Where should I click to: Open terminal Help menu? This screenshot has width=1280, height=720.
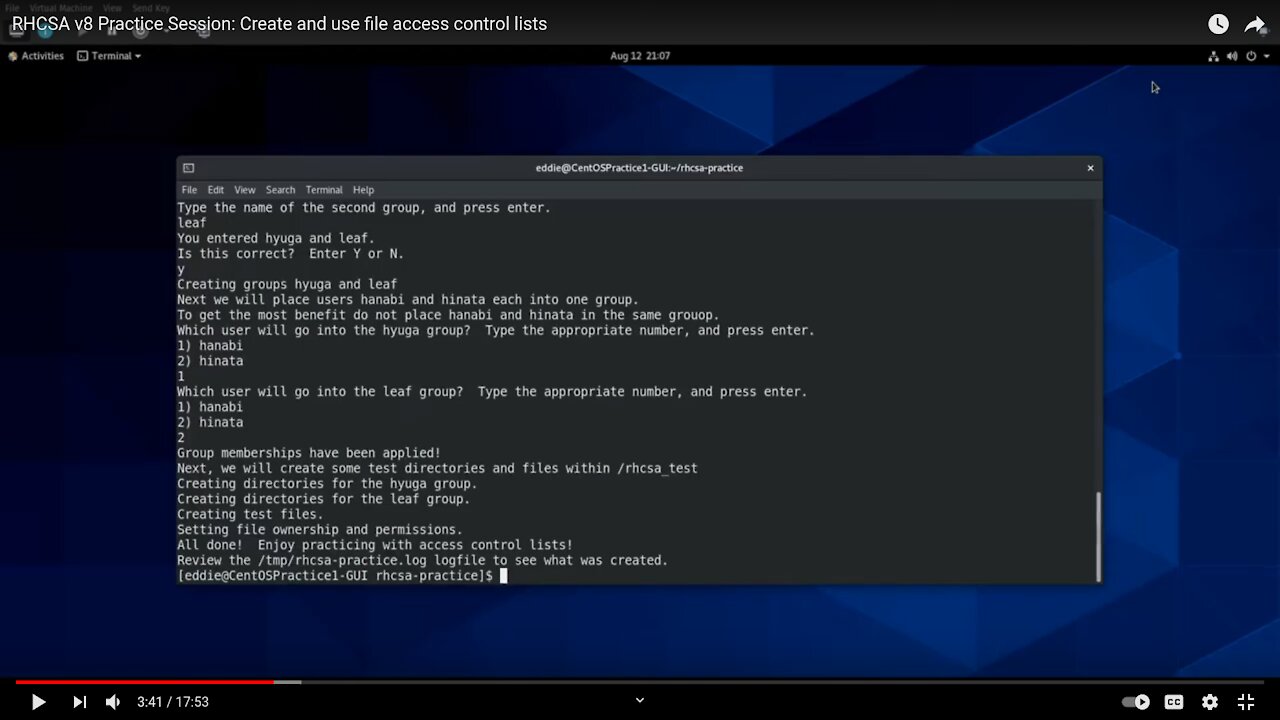pyautogui.click(x=363, y=190)
